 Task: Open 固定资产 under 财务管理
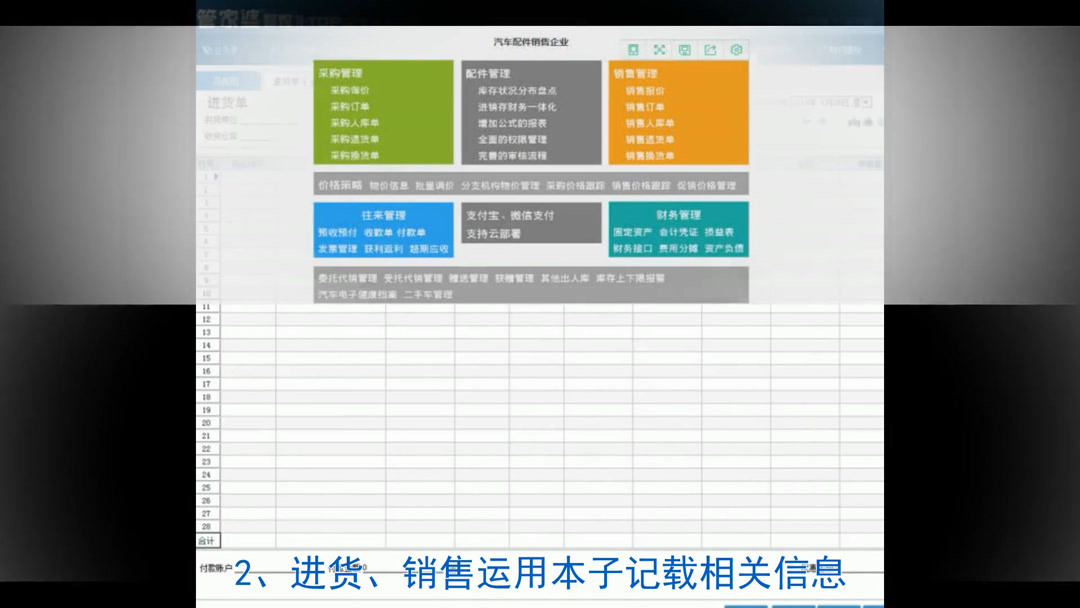(x=632, y=230)
